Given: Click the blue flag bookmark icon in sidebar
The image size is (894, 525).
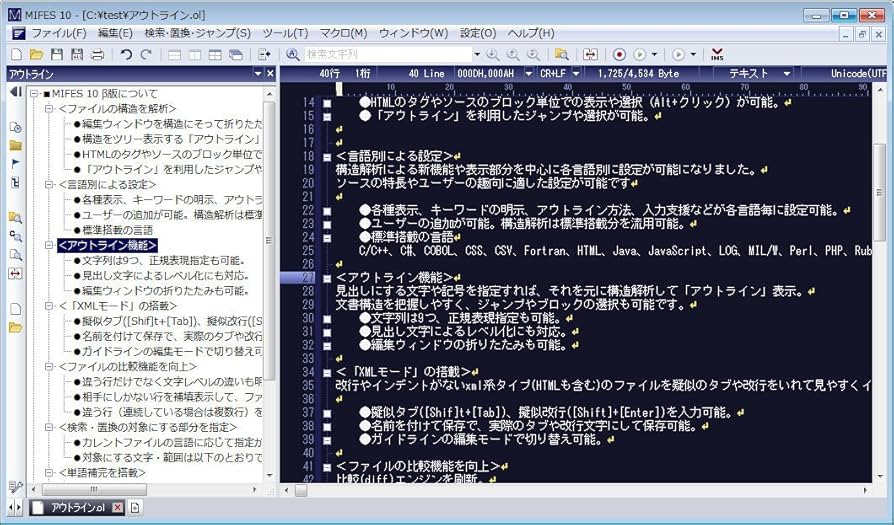Looking at the screenshot, I should [15, 164].
